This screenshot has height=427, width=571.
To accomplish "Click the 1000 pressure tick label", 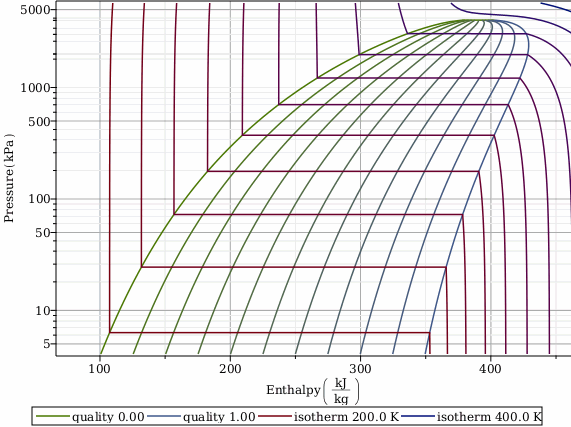I will point(35,88).
